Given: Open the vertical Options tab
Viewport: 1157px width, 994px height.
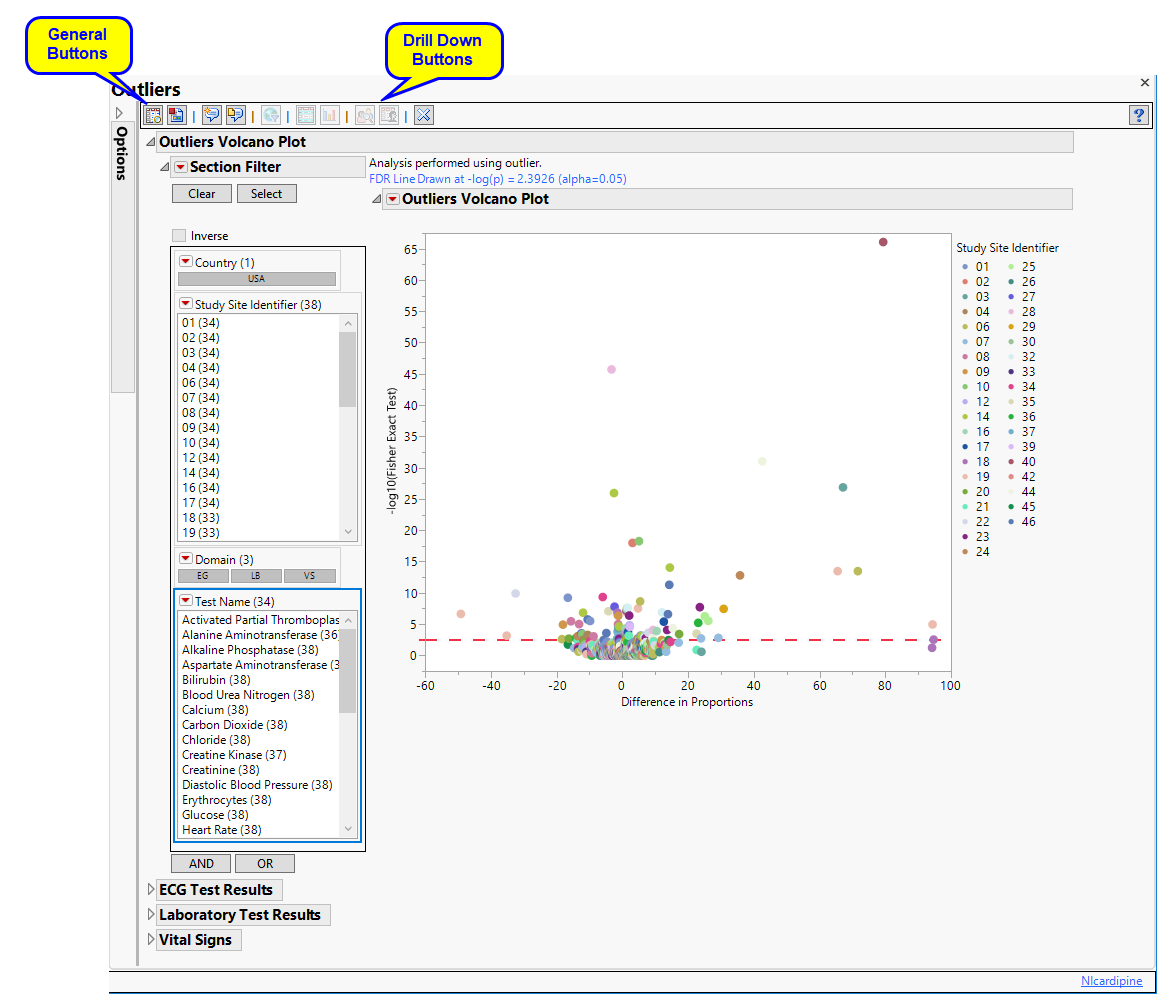Looking at the screenshot, I should tap(122, 152).
